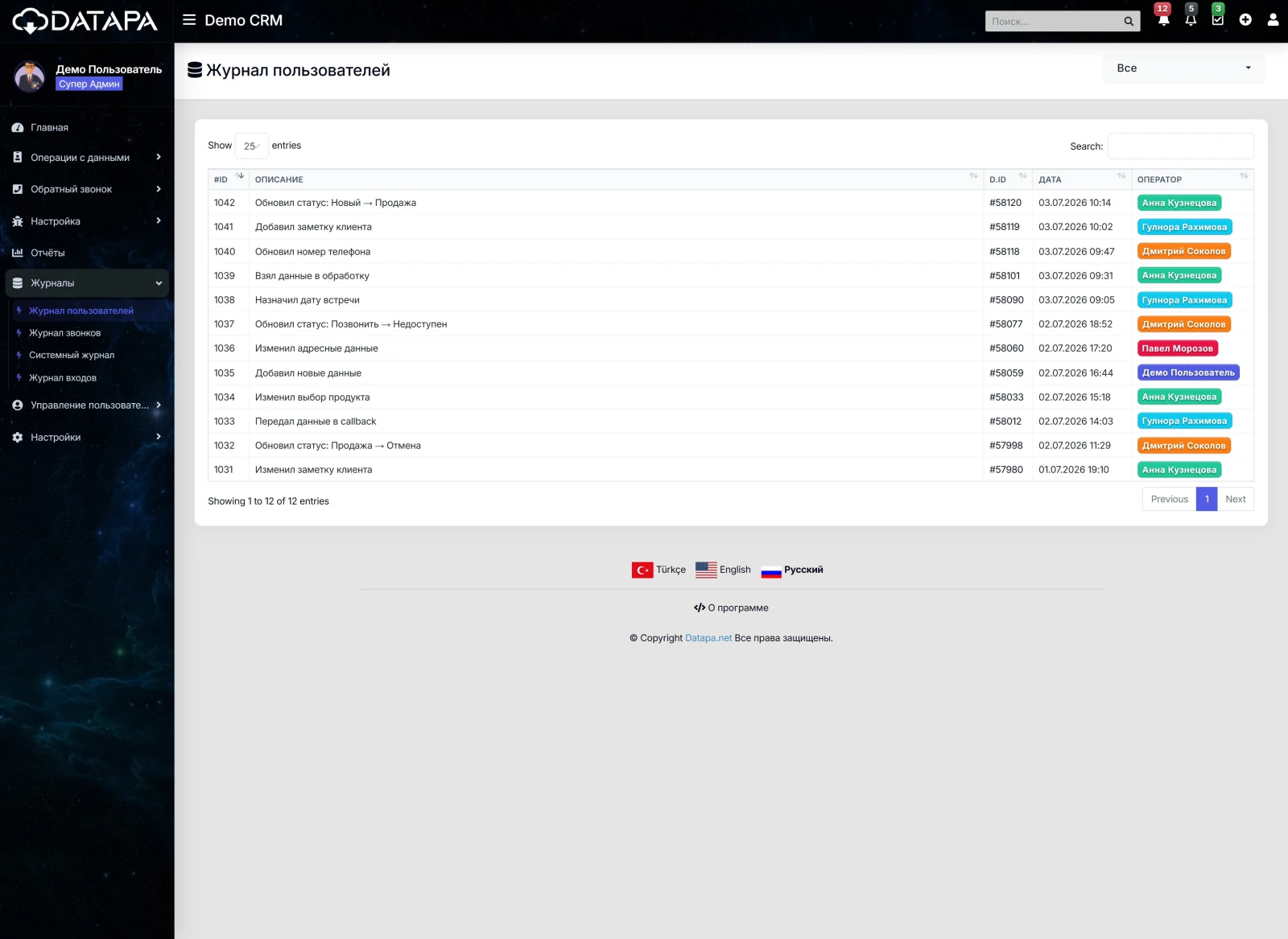Open the user profile icon in header
The image size is (1288, 939).
point(1273,20)
